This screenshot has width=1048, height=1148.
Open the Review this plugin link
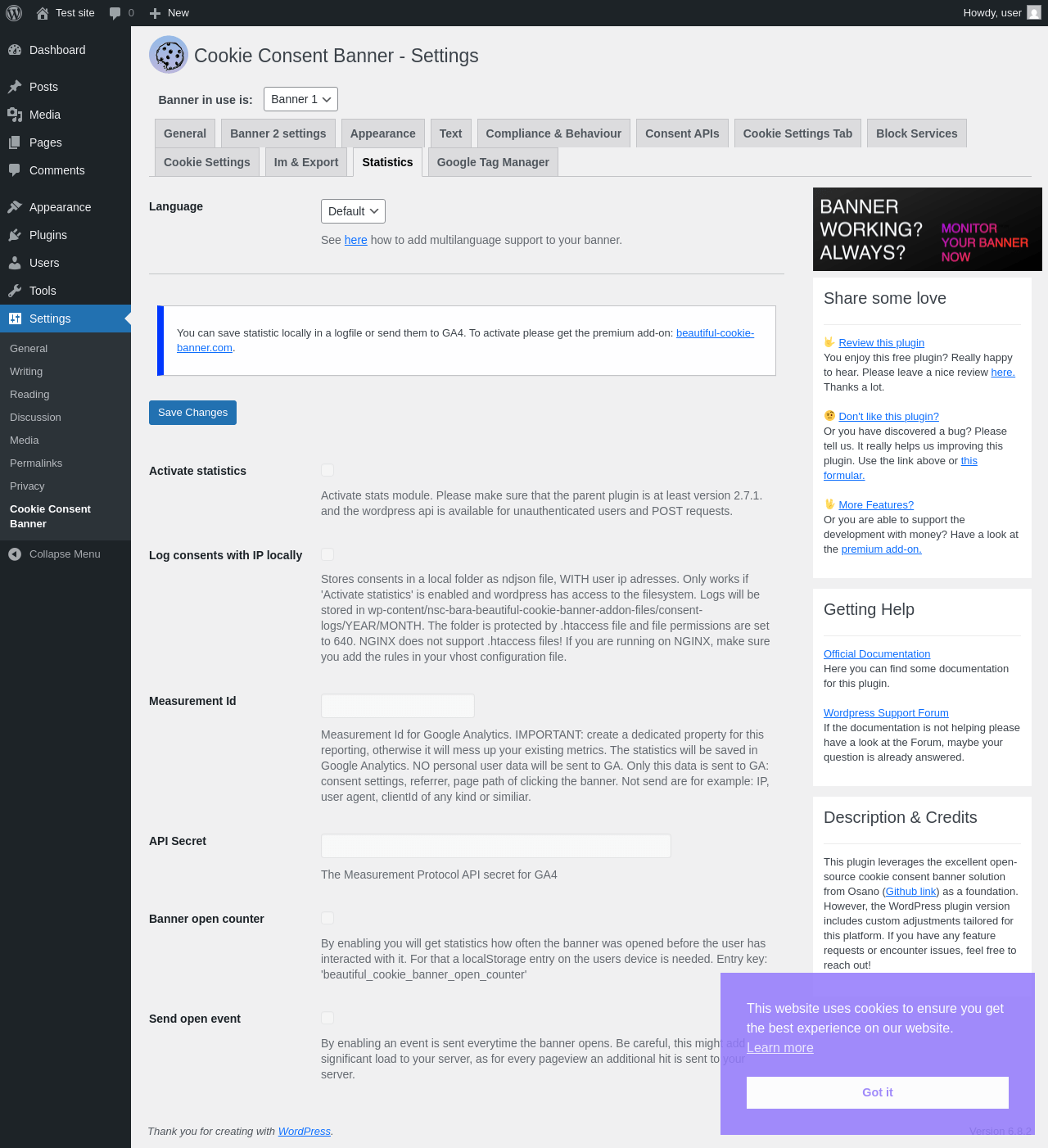click(882, 343)
